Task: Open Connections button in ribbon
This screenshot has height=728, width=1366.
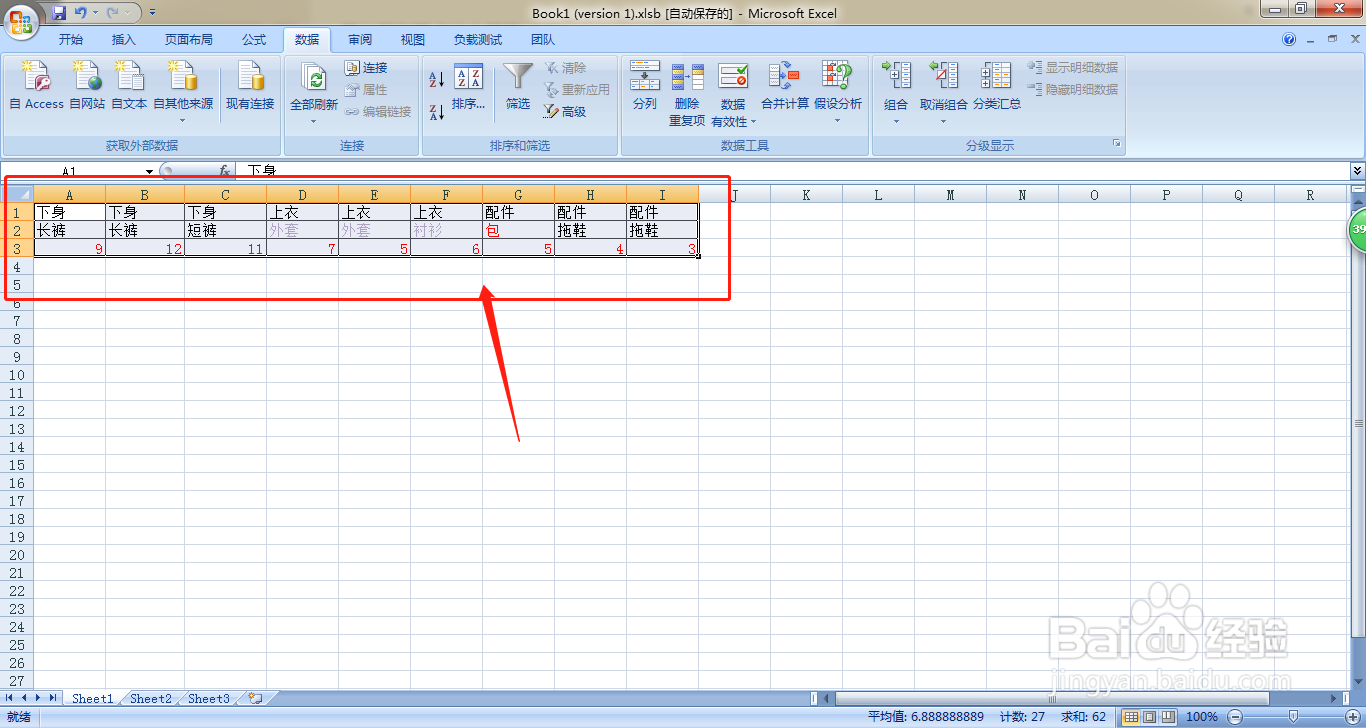Action: pos(366,68)
